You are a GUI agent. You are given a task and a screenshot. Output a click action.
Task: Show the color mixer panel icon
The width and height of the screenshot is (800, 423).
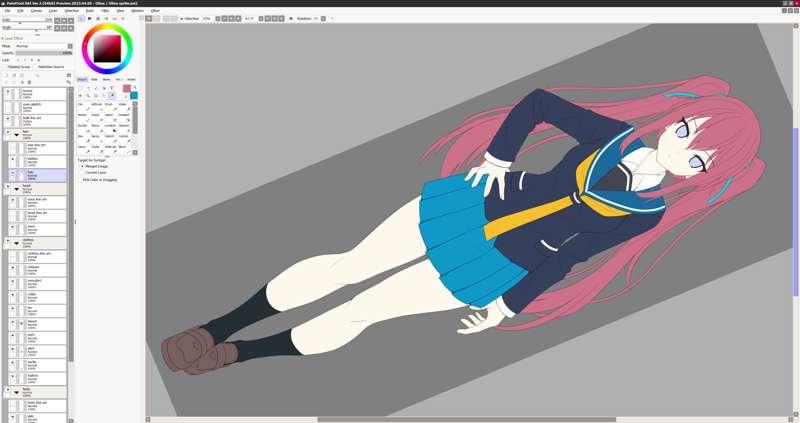tap(106, 18)
